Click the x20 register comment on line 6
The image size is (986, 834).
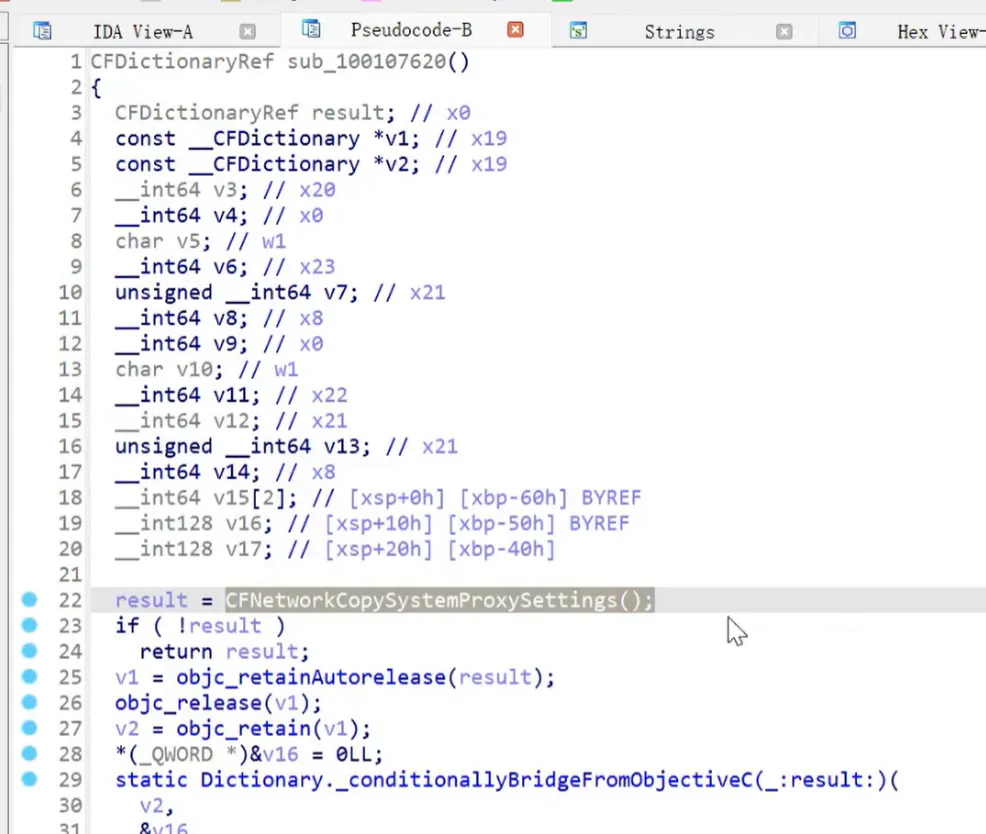click(x=318, y=190)
